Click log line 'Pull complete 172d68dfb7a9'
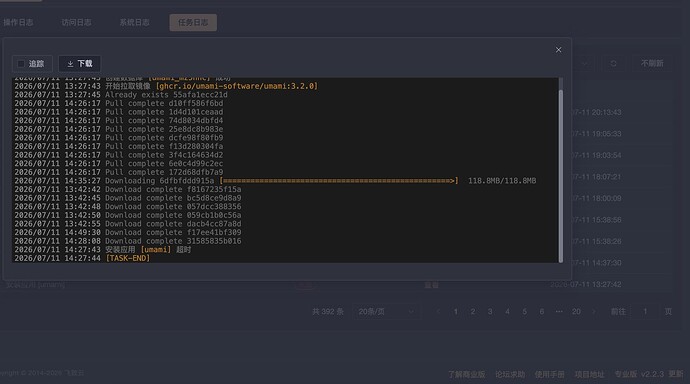 (x=164, y=172)
